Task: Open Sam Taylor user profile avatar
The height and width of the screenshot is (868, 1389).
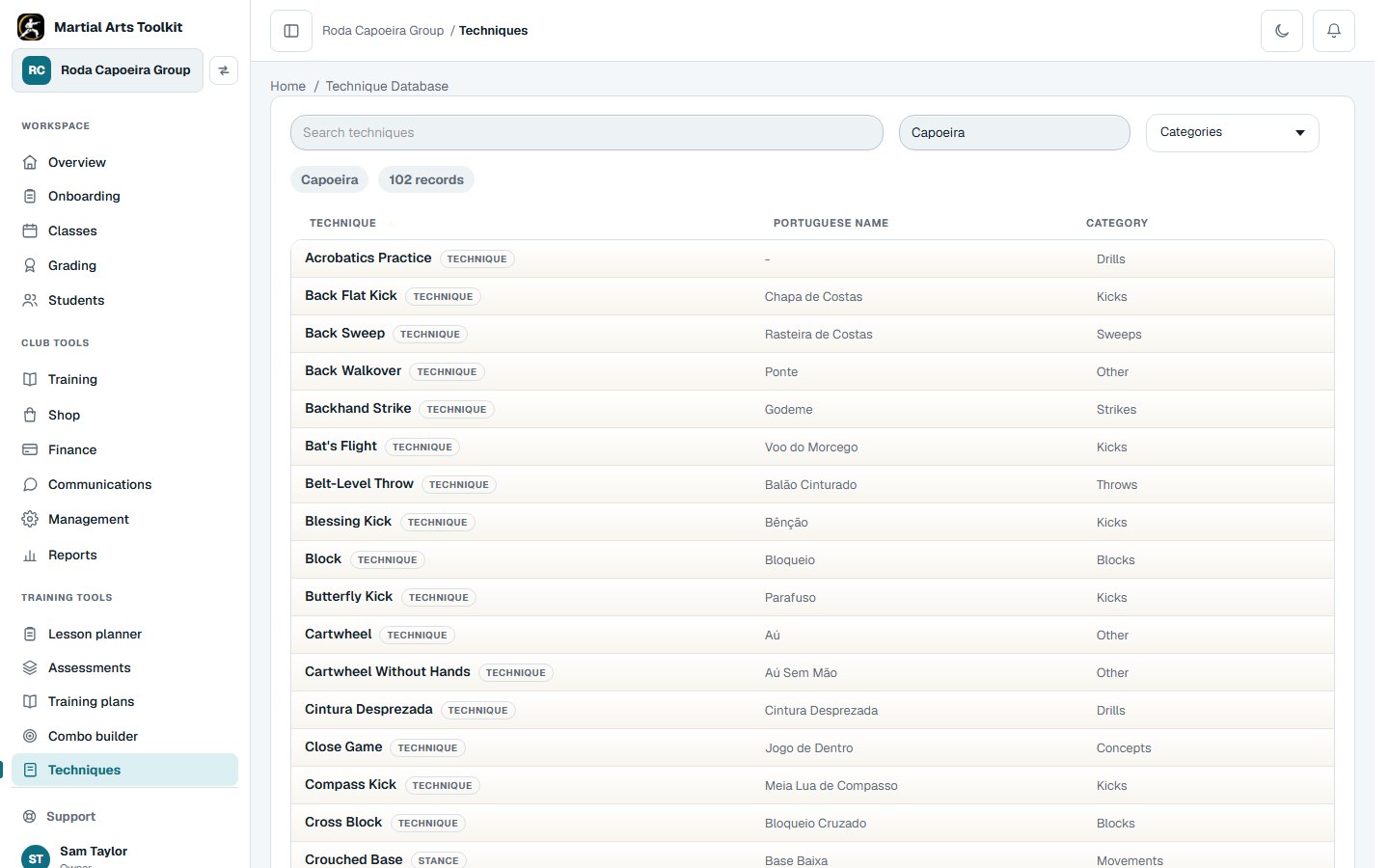Action: pyautogui.click(x=36, y=856)
